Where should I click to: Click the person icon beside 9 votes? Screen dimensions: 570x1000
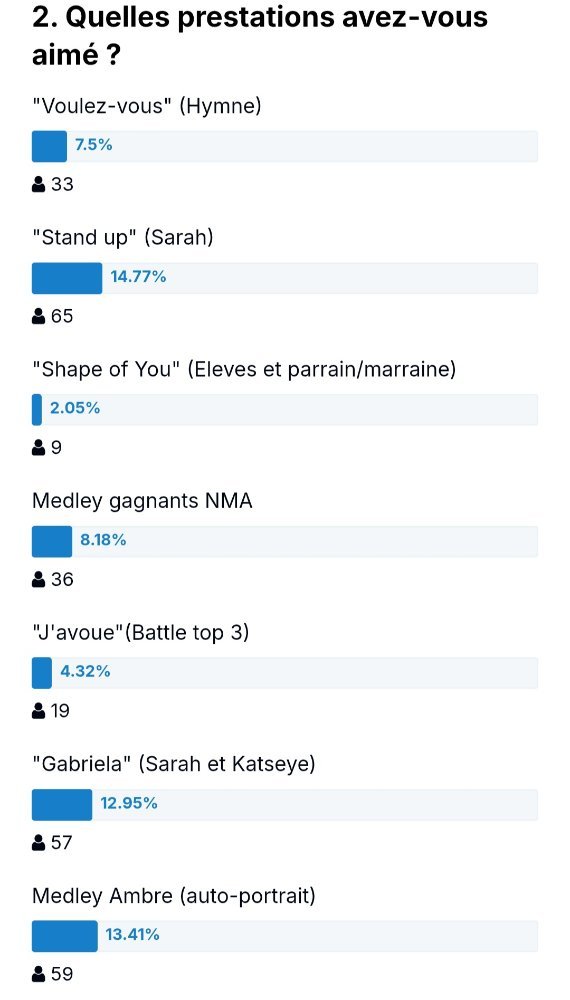[38, 448]
